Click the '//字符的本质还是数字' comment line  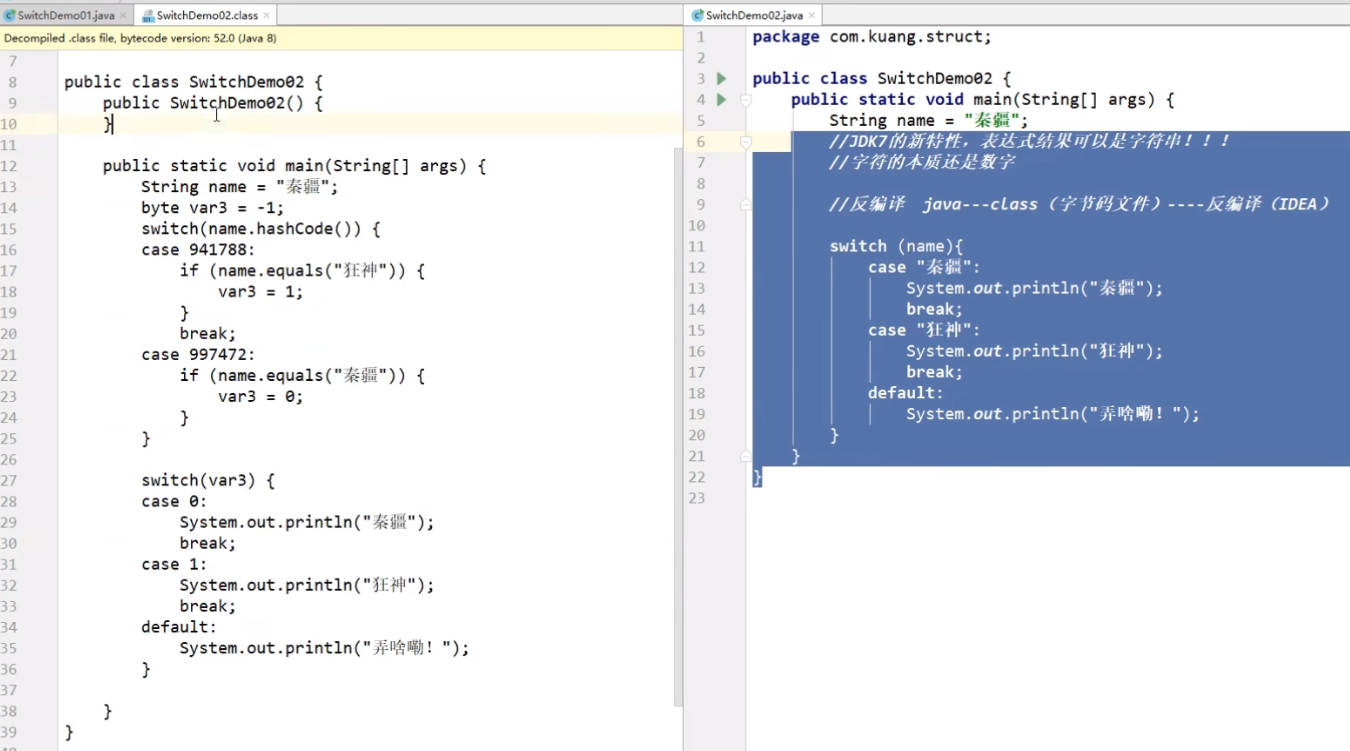click(922, 162)
